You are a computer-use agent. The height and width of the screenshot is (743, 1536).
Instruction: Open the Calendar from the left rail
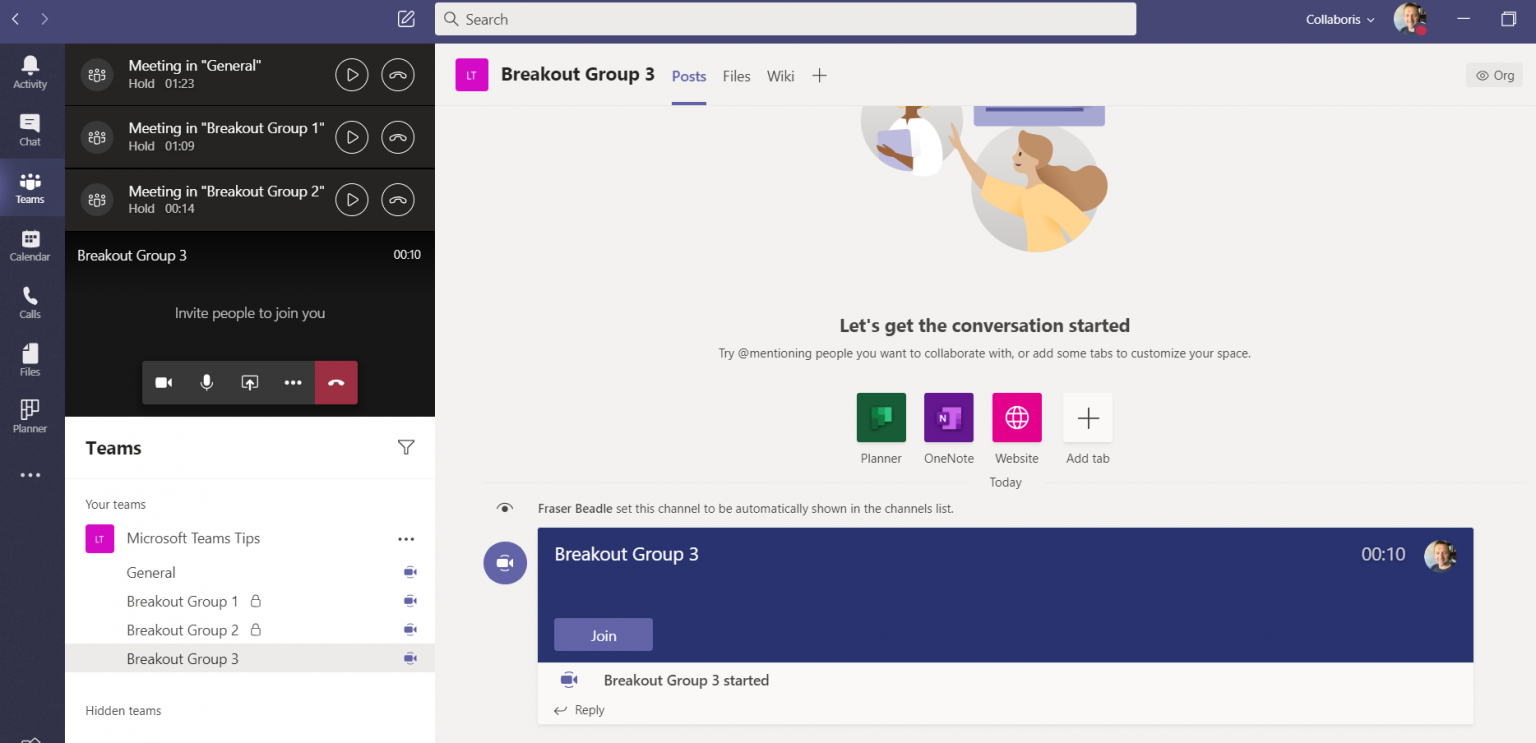coord(29,243)
